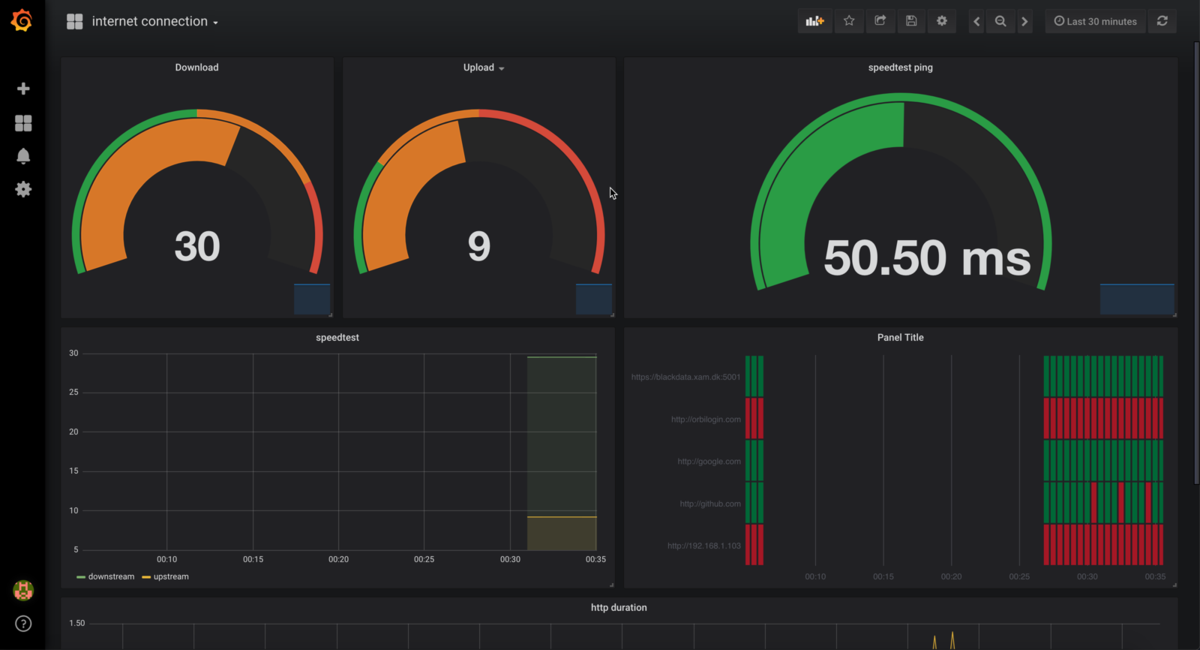Save the dashboard
Viewport: 1200px width, 650px height.
910,20
